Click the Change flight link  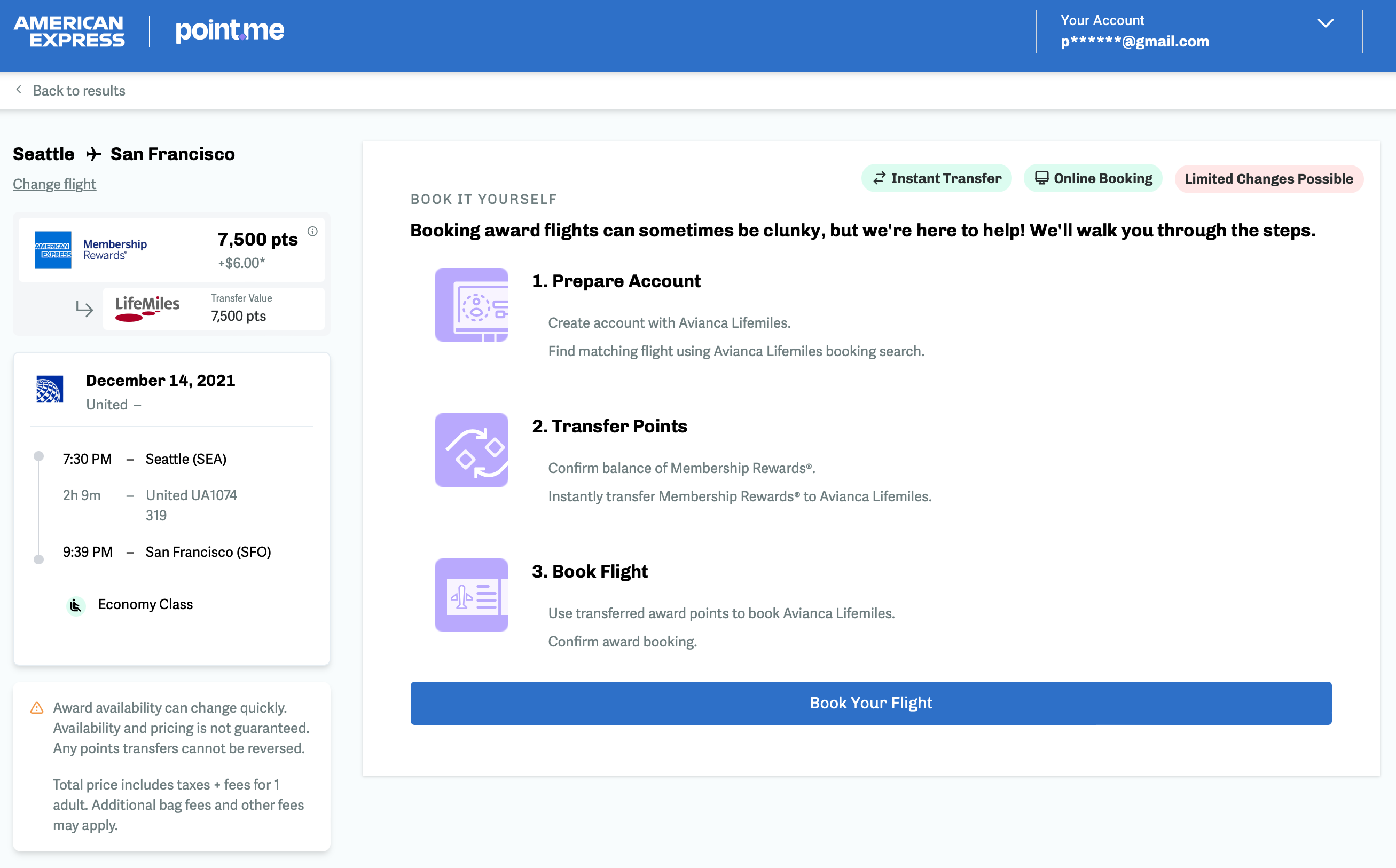(54, 184)
